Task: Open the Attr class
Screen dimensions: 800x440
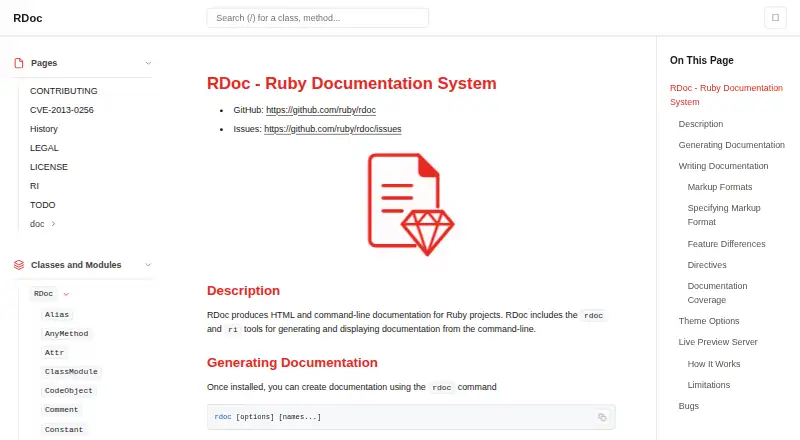Action: coord(54,352)
